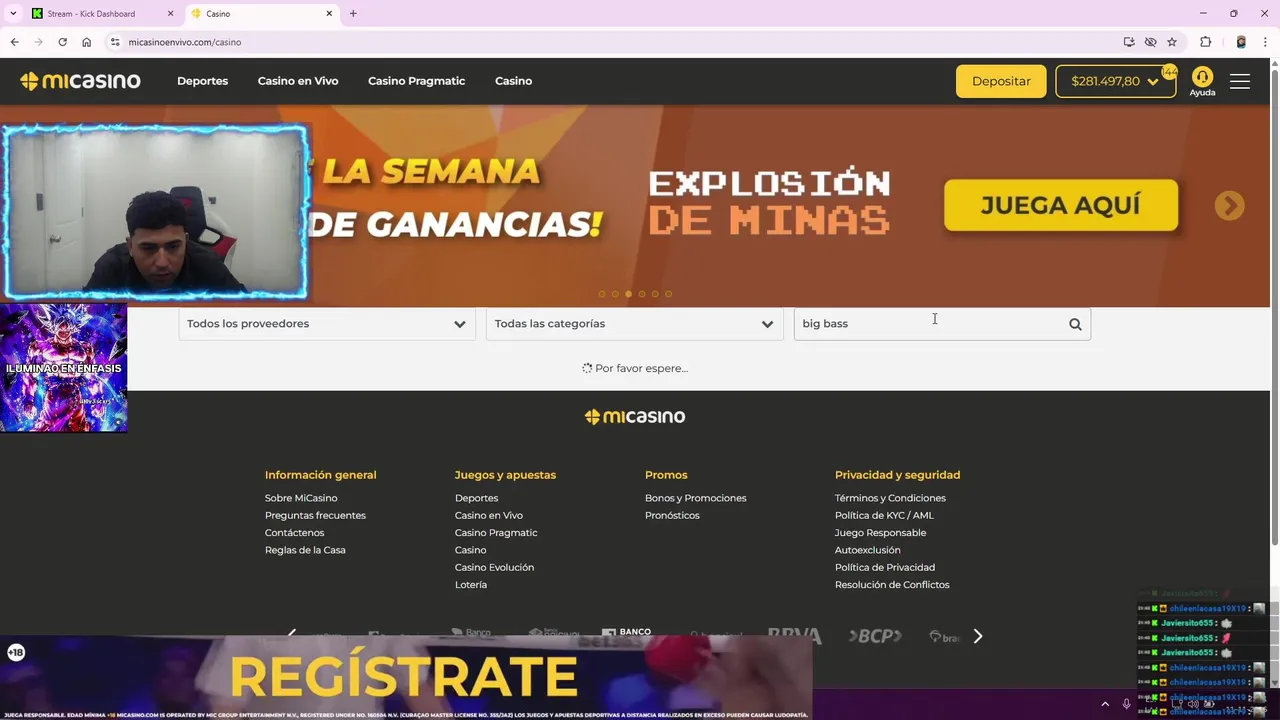Select first banner carousel dot
The height and width of the screenshot is (720, 1280).
(x=602, y=294)
